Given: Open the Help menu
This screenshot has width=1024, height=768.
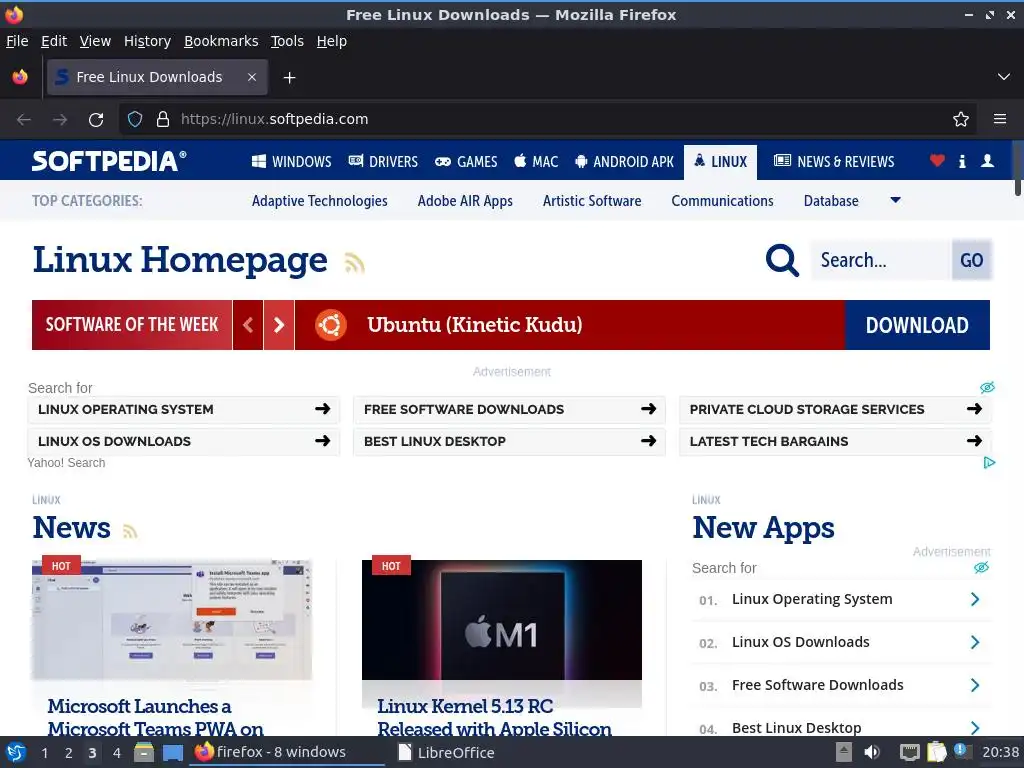Looking at the screenshot, I should coord(332,41).
